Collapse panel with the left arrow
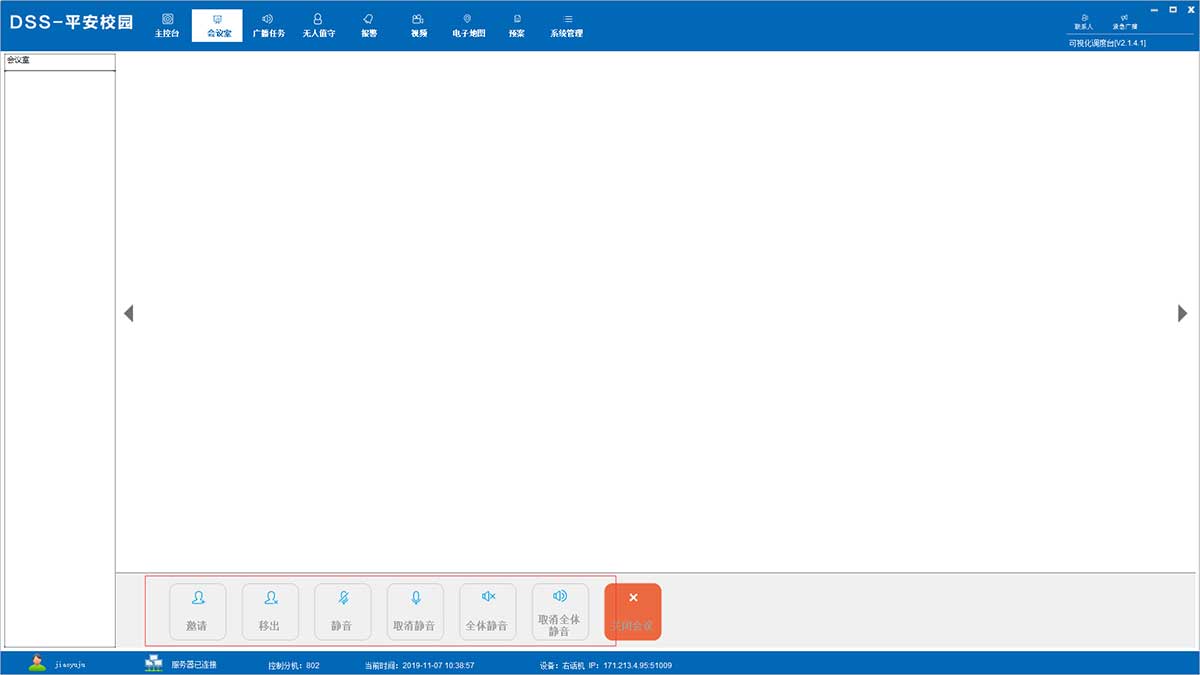 point(128,313)
